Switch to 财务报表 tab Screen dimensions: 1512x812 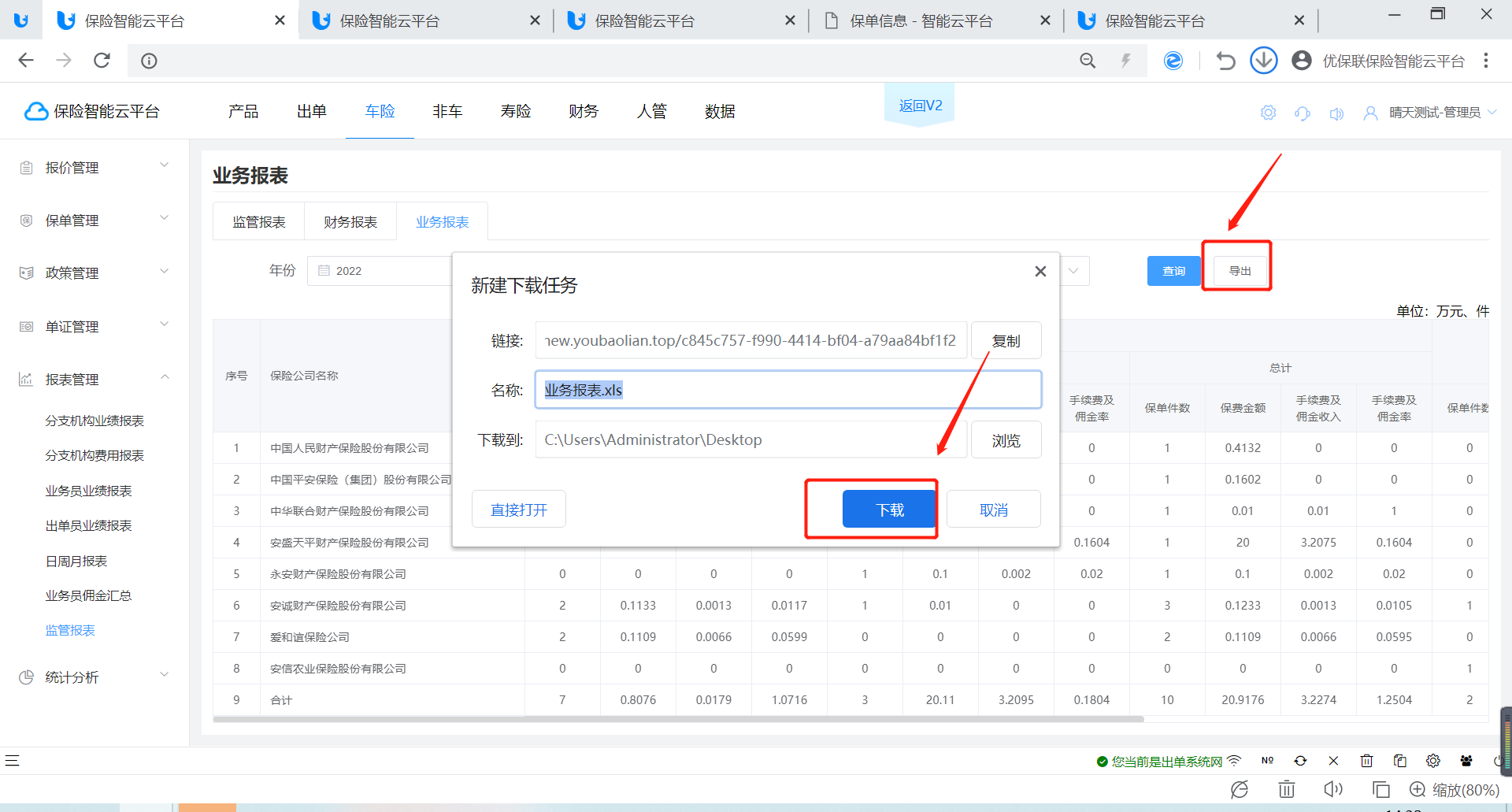click(x=350, y=222)
